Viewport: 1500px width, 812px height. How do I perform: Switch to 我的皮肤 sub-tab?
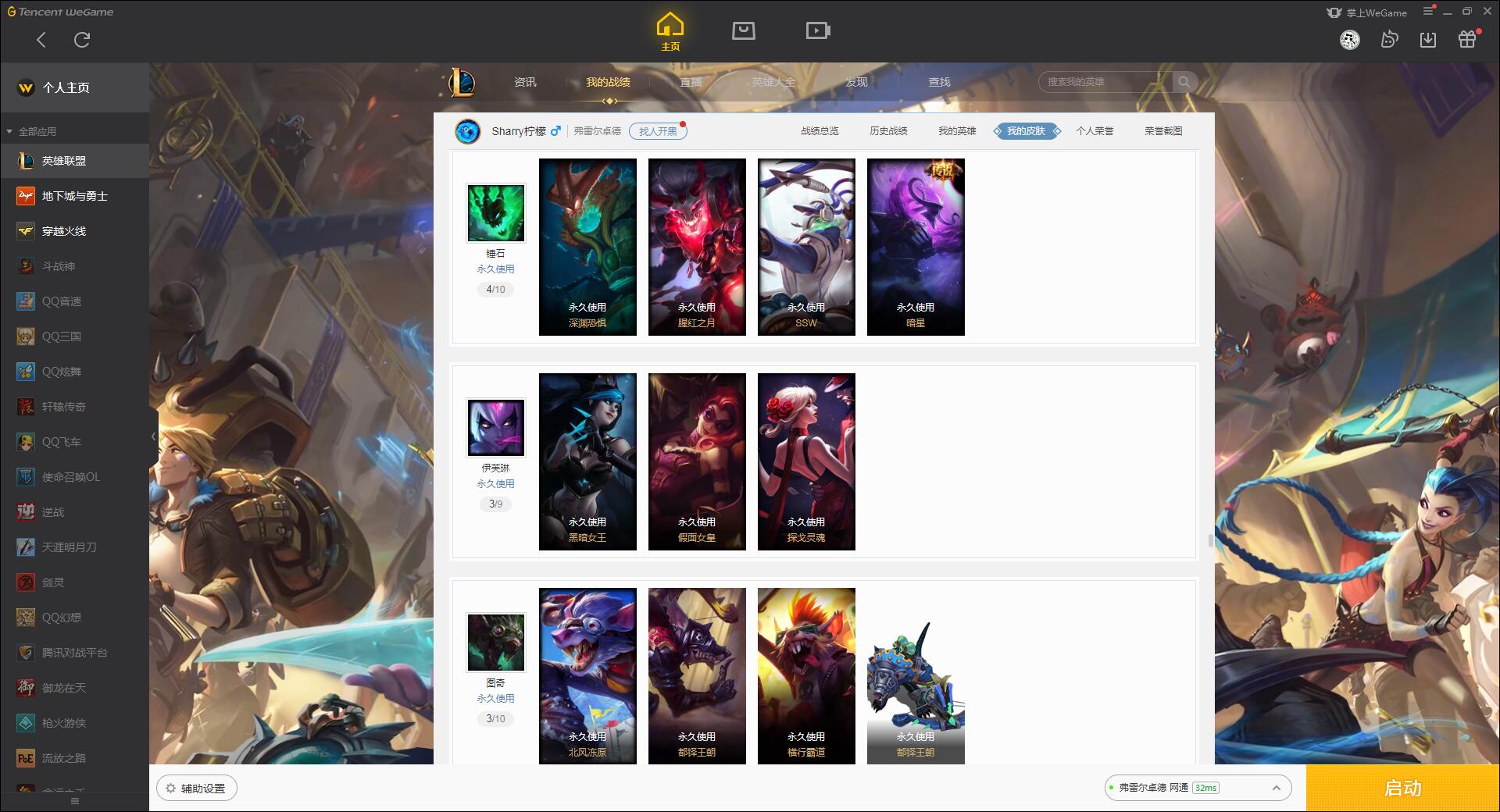(x=1027, y=131)
